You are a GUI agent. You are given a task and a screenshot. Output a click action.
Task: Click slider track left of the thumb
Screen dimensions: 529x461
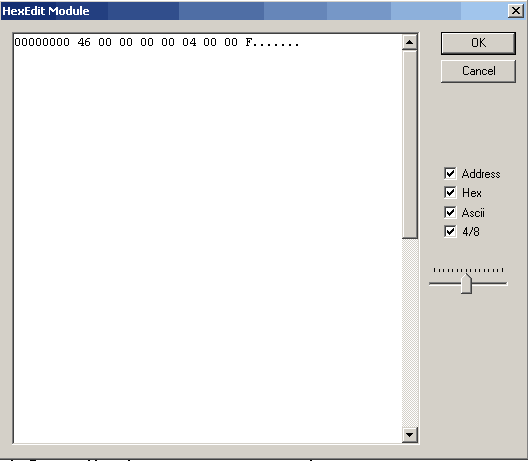click(445, 283)
